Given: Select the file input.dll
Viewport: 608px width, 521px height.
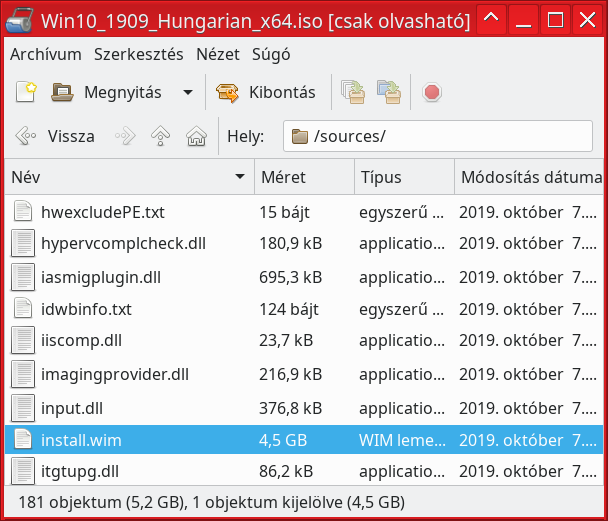Looking at the screenshot, I should (72, 409).
